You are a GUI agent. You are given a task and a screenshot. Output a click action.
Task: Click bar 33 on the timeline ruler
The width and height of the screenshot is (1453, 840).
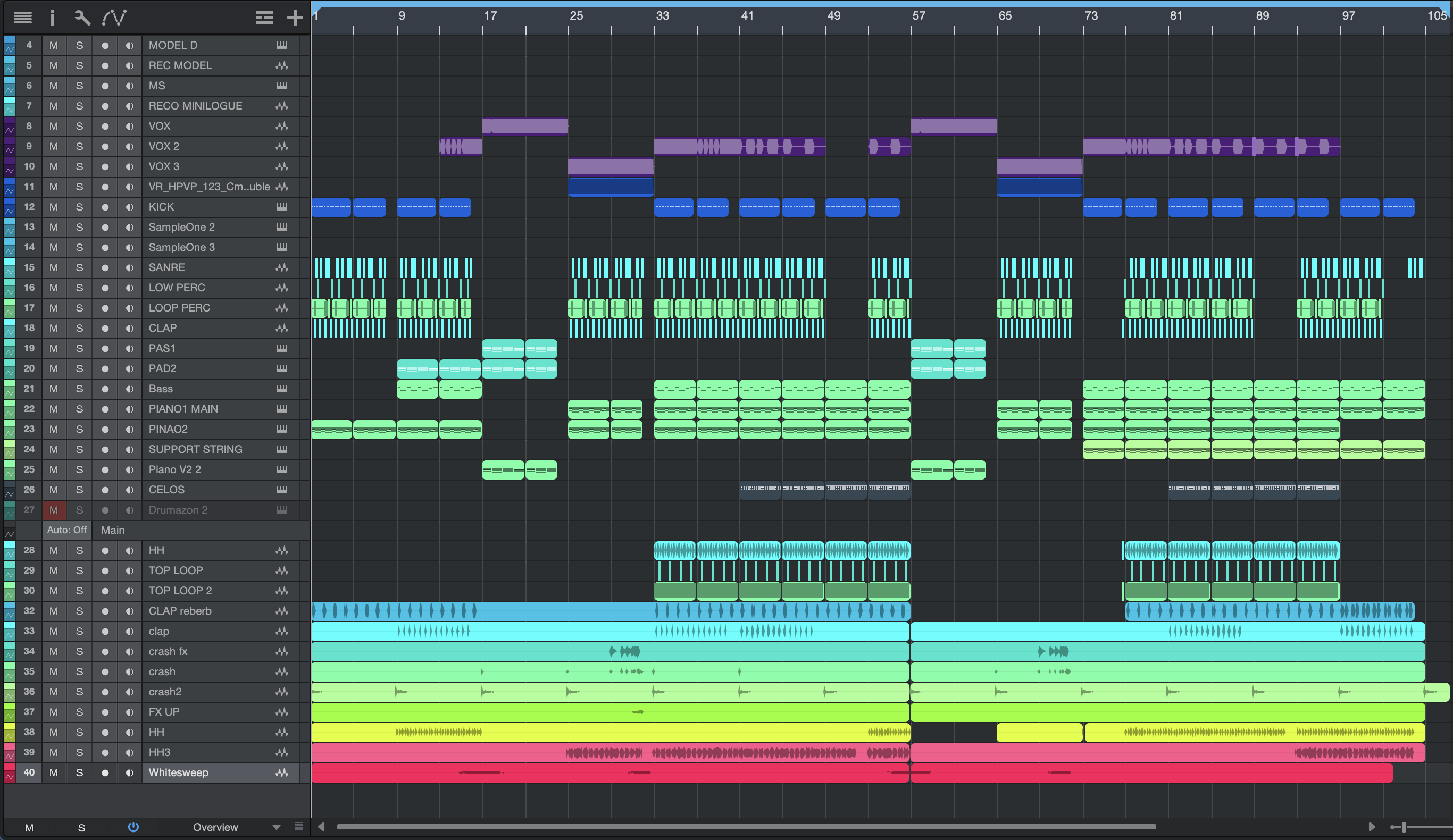[662, 16]
